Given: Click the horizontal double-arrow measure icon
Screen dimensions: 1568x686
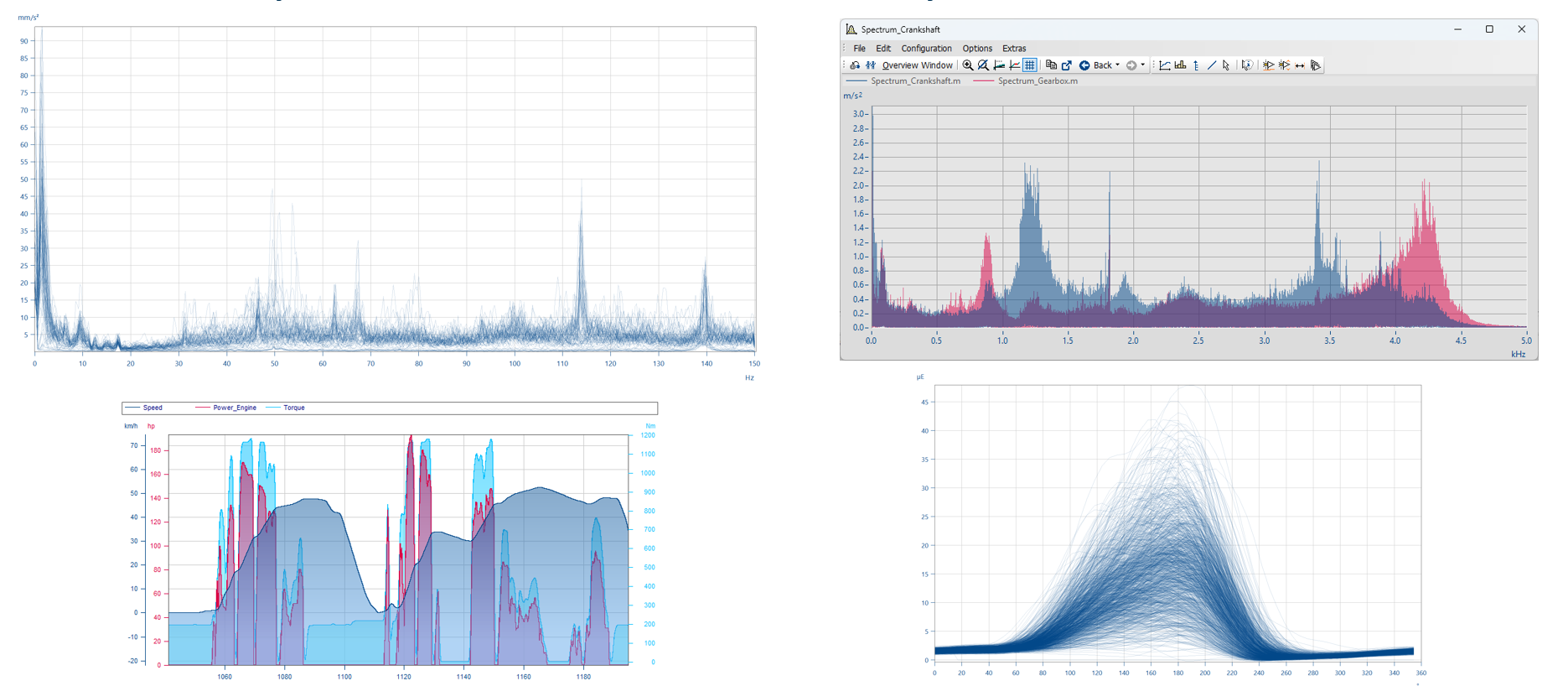Looking at the screenshot, I should point(1299,65).
